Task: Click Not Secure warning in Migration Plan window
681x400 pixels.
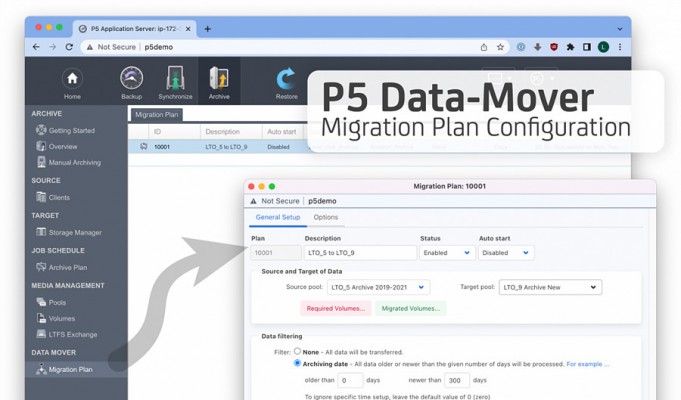Action: [x=275, y=201]
